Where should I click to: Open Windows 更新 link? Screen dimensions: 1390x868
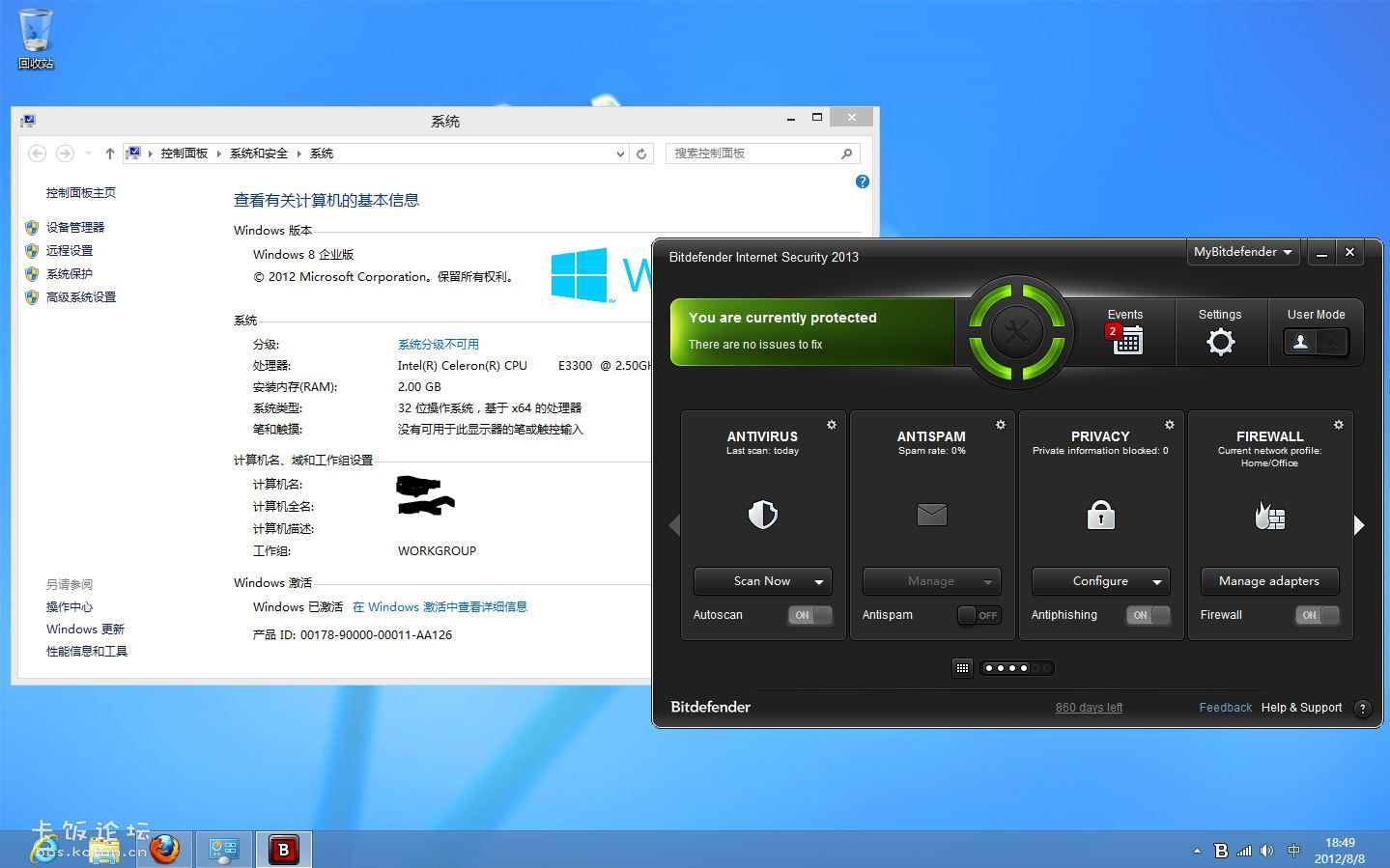click(x=86, y=630)
